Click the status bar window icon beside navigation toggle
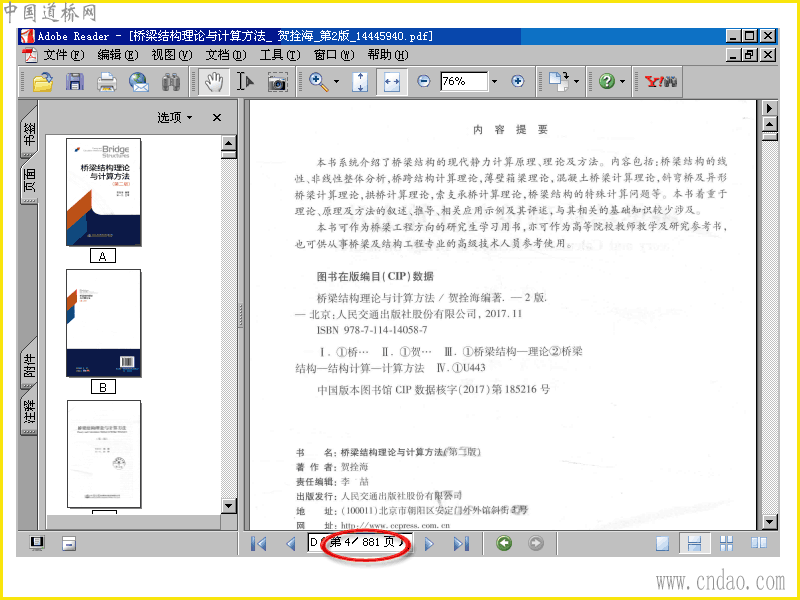This screenshot has height=600, width=800. (x=69, y=544)
